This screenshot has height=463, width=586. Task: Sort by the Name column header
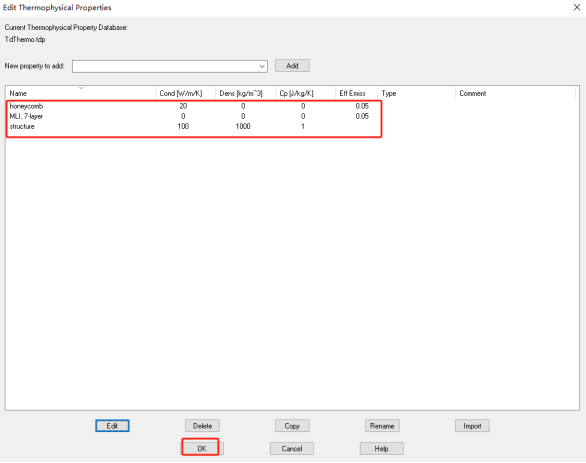[x=80, y=93]
